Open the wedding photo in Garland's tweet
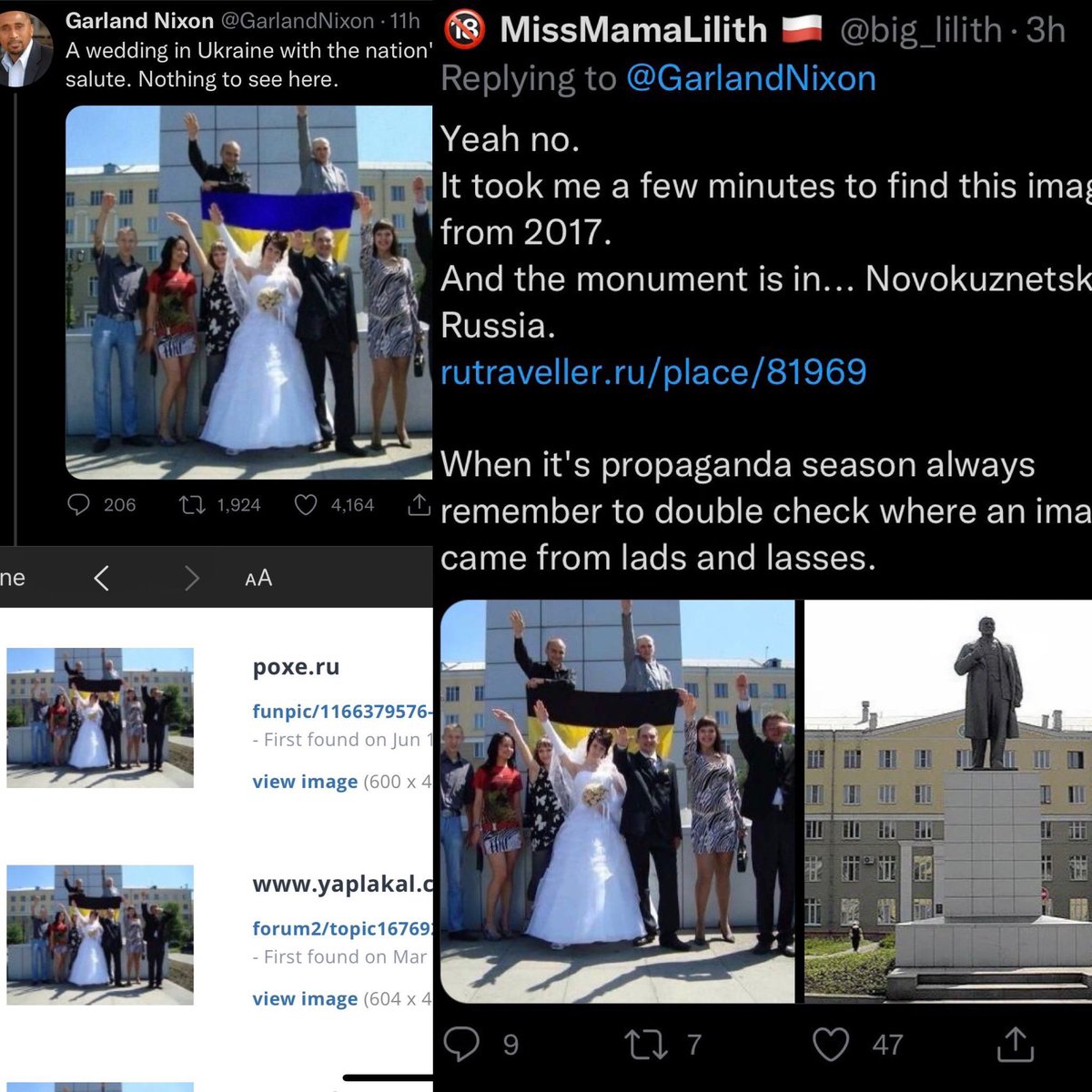The height and width of the screenshot is (1092, 1092). [248, 292]
